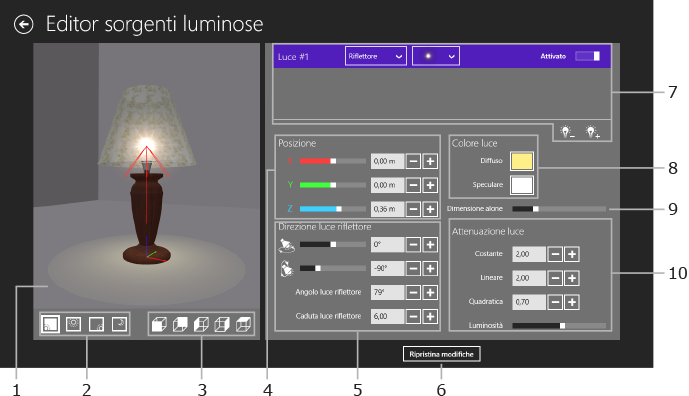
Task: Click the rotation field showing 0°
Action: point(387,244)
